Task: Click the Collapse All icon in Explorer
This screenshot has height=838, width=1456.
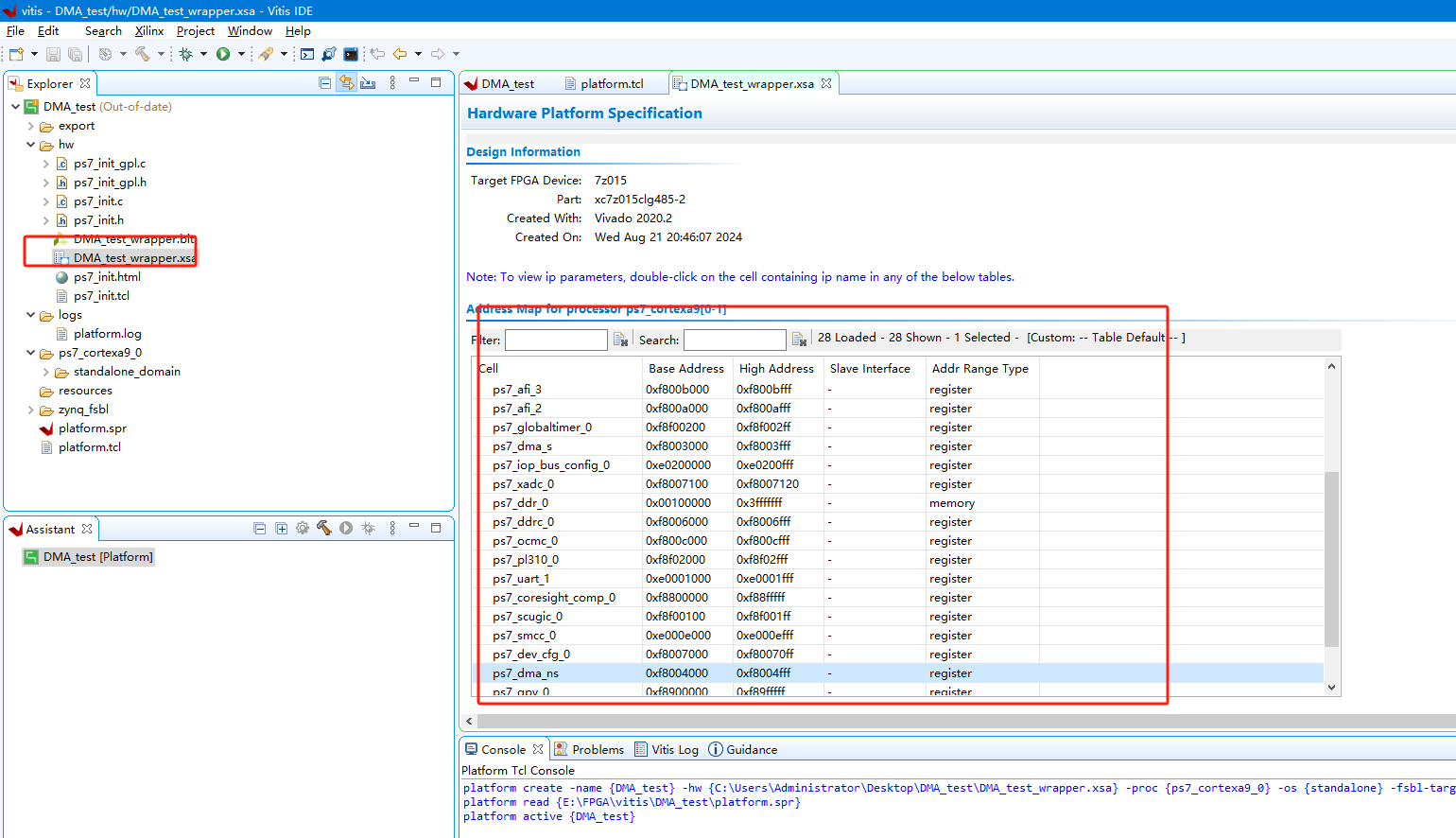Action: coord(325,83)
